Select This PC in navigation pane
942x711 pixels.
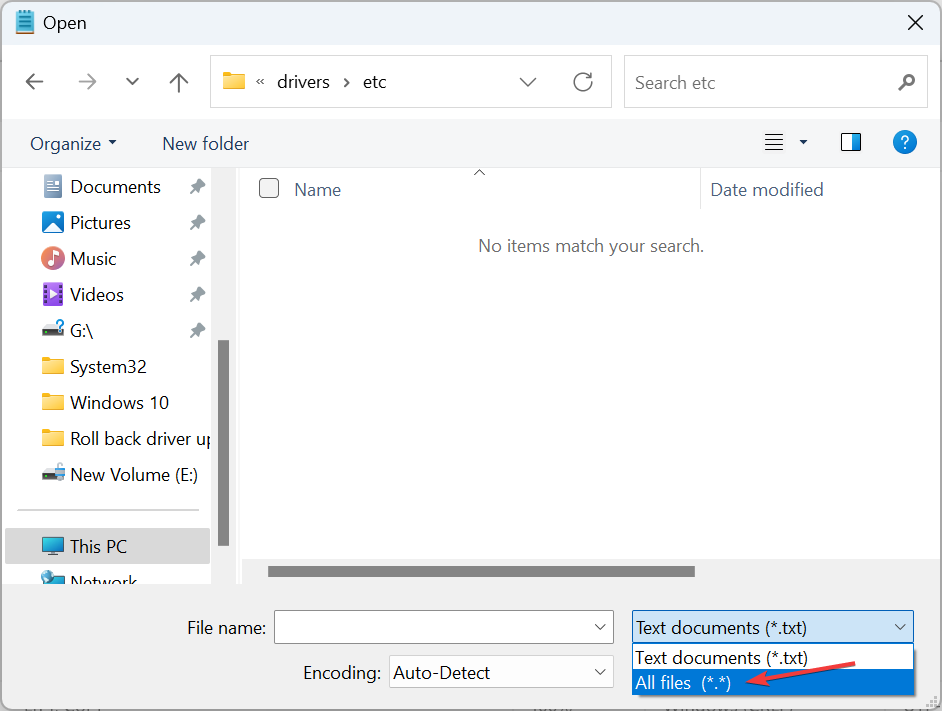[98, 546]
